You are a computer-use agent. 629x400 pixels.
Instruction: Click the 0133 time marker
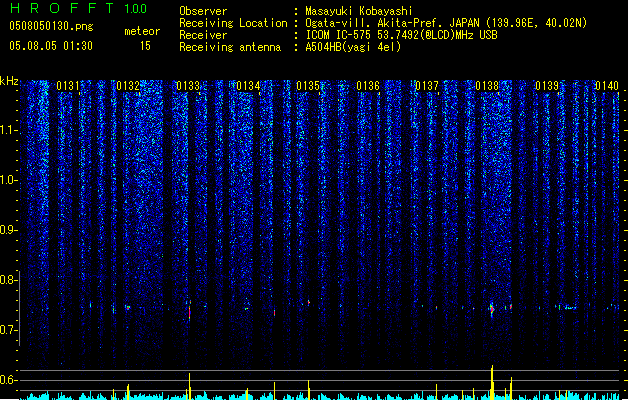(188, 86)
